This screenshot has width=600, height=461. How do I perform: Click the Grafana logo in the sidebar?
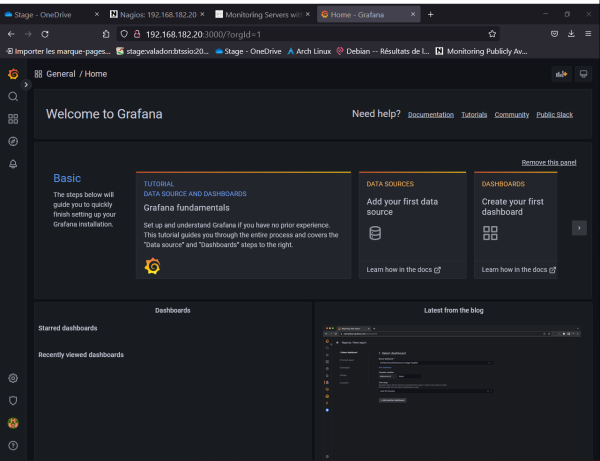pyautogui.click(x=13, y=74)
